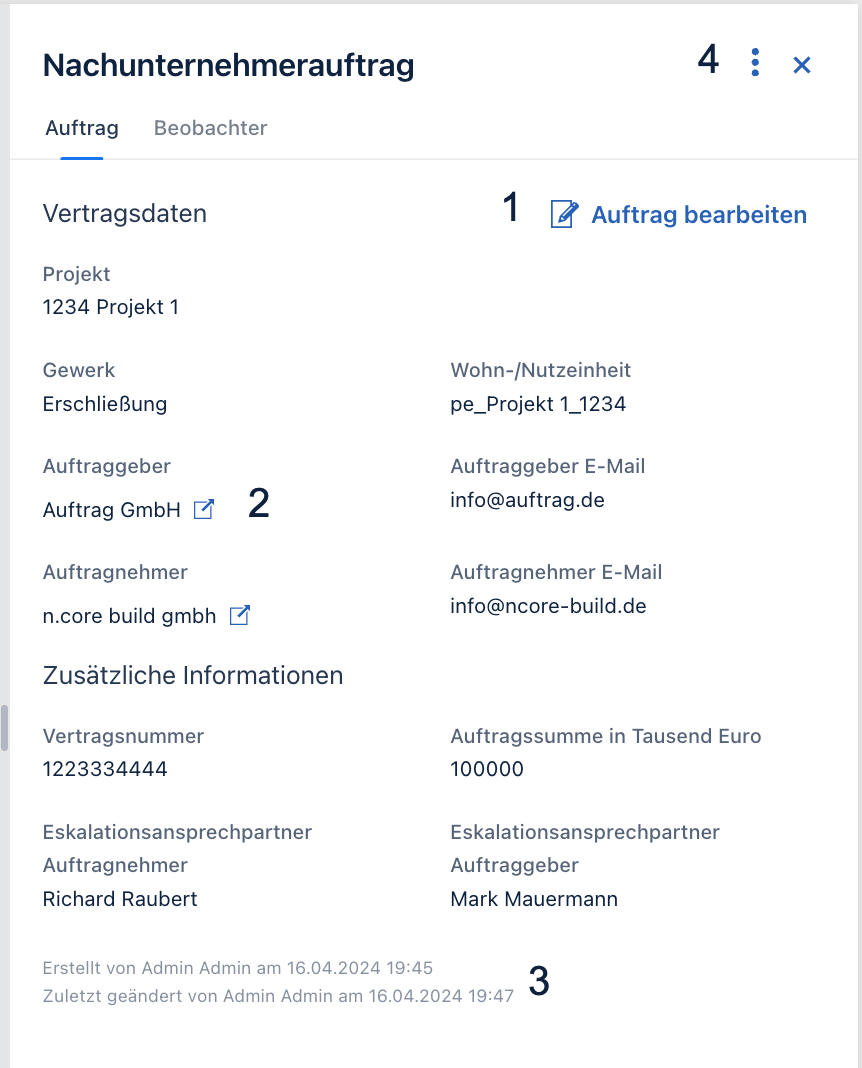The width and height of the screenshot is (862, 1068).
Task: Click the info@ncore-build.de email address
Action: pyautogui.click(x=548, y=606)
